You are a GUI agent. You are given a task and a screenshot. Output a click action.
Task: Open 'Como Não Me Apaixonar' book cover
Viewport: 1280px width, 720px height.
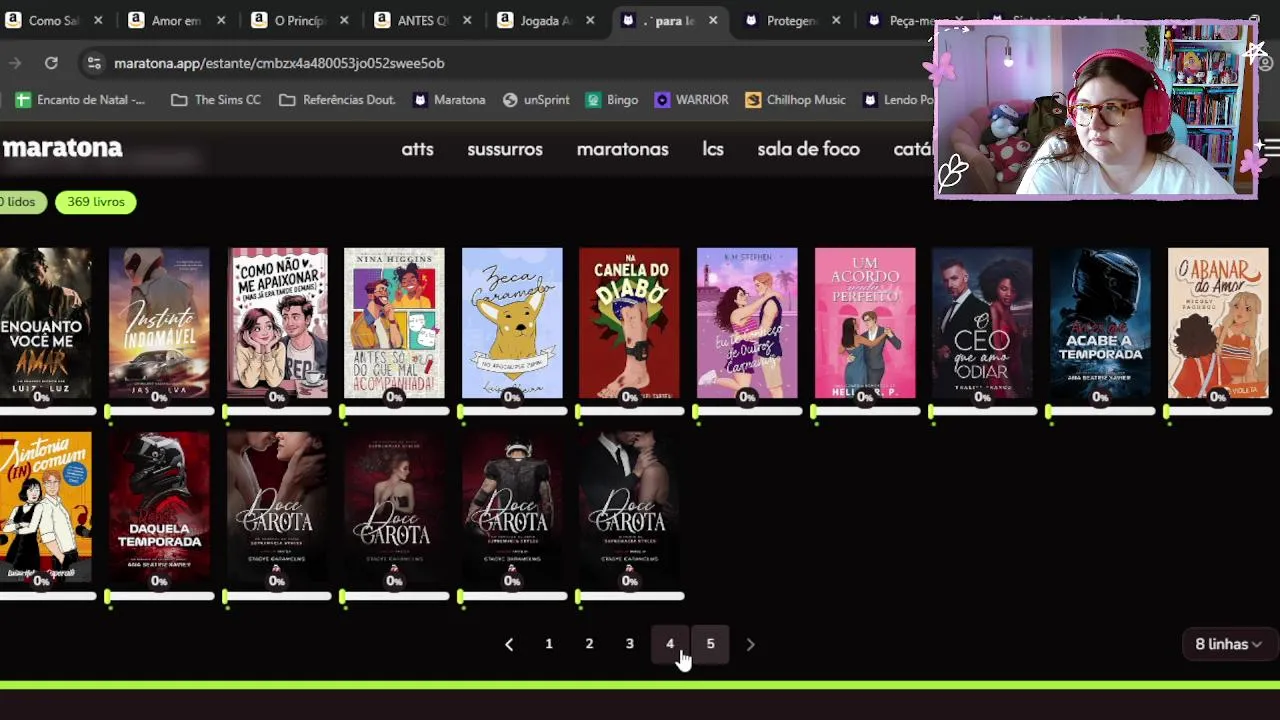click(x=277, y=323)
